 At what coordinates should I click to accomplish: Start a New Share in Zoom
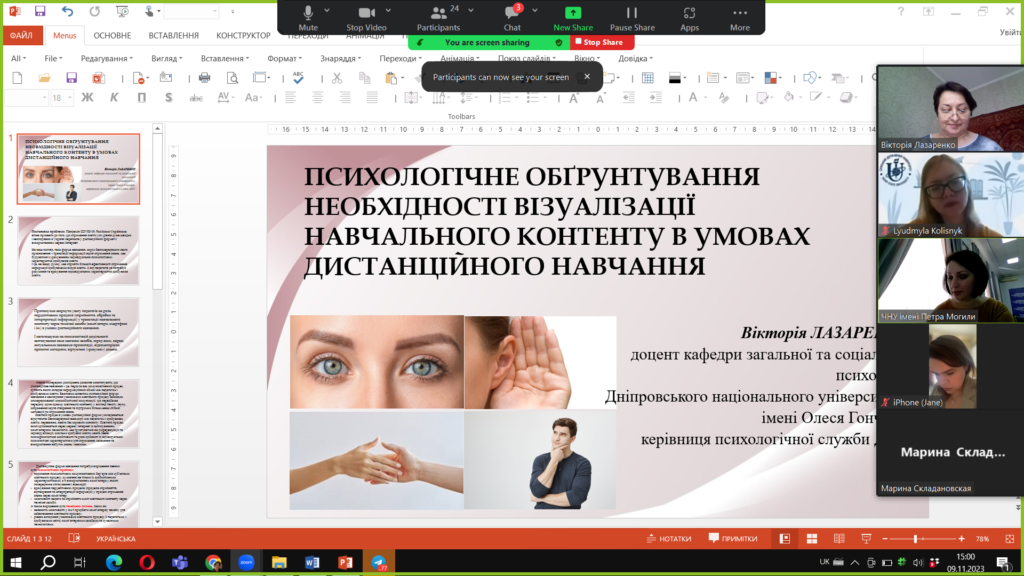[573, 18]
